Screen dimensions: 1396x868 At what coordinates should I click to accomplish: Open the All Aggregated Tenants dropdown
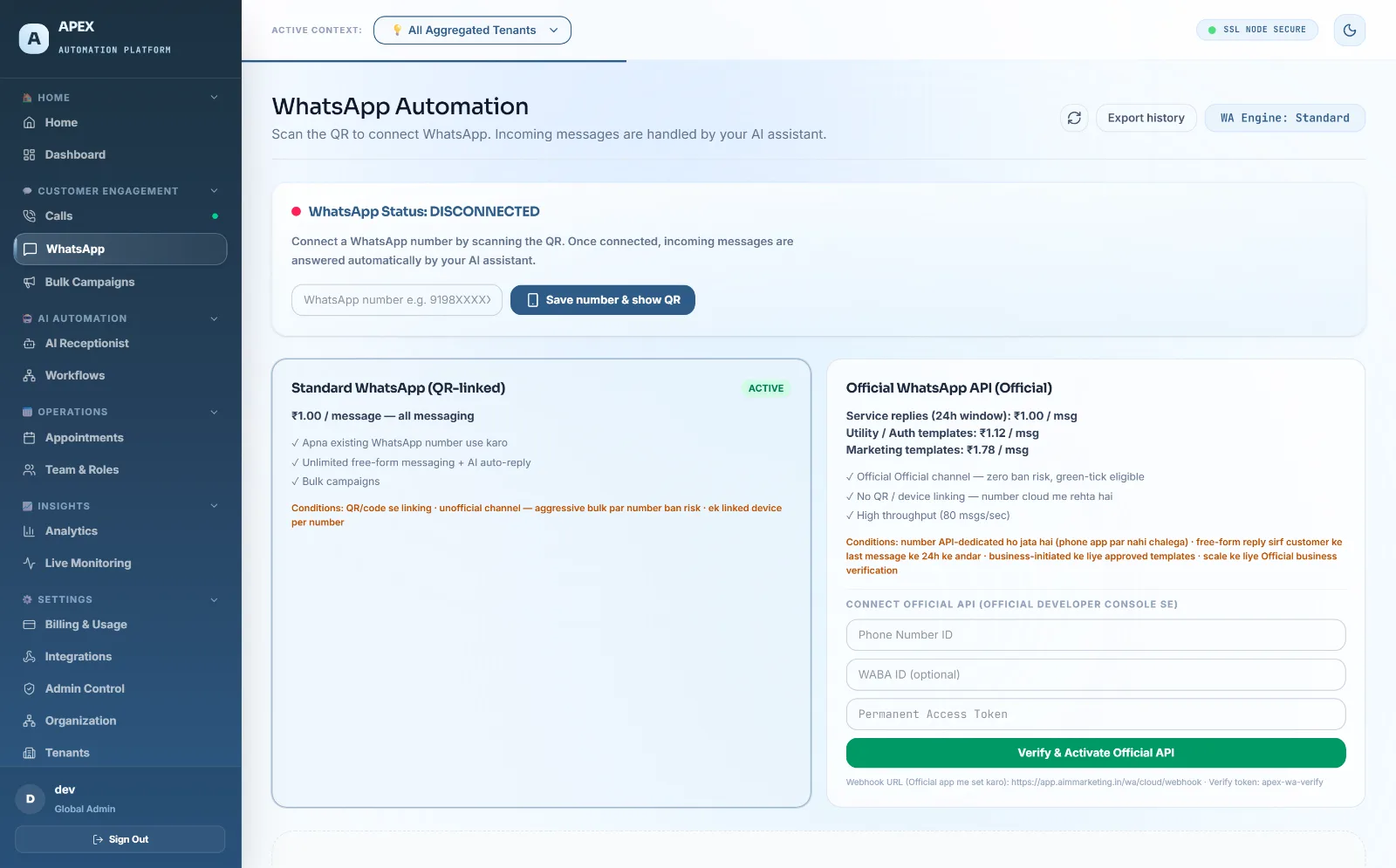tap(472, 31)
